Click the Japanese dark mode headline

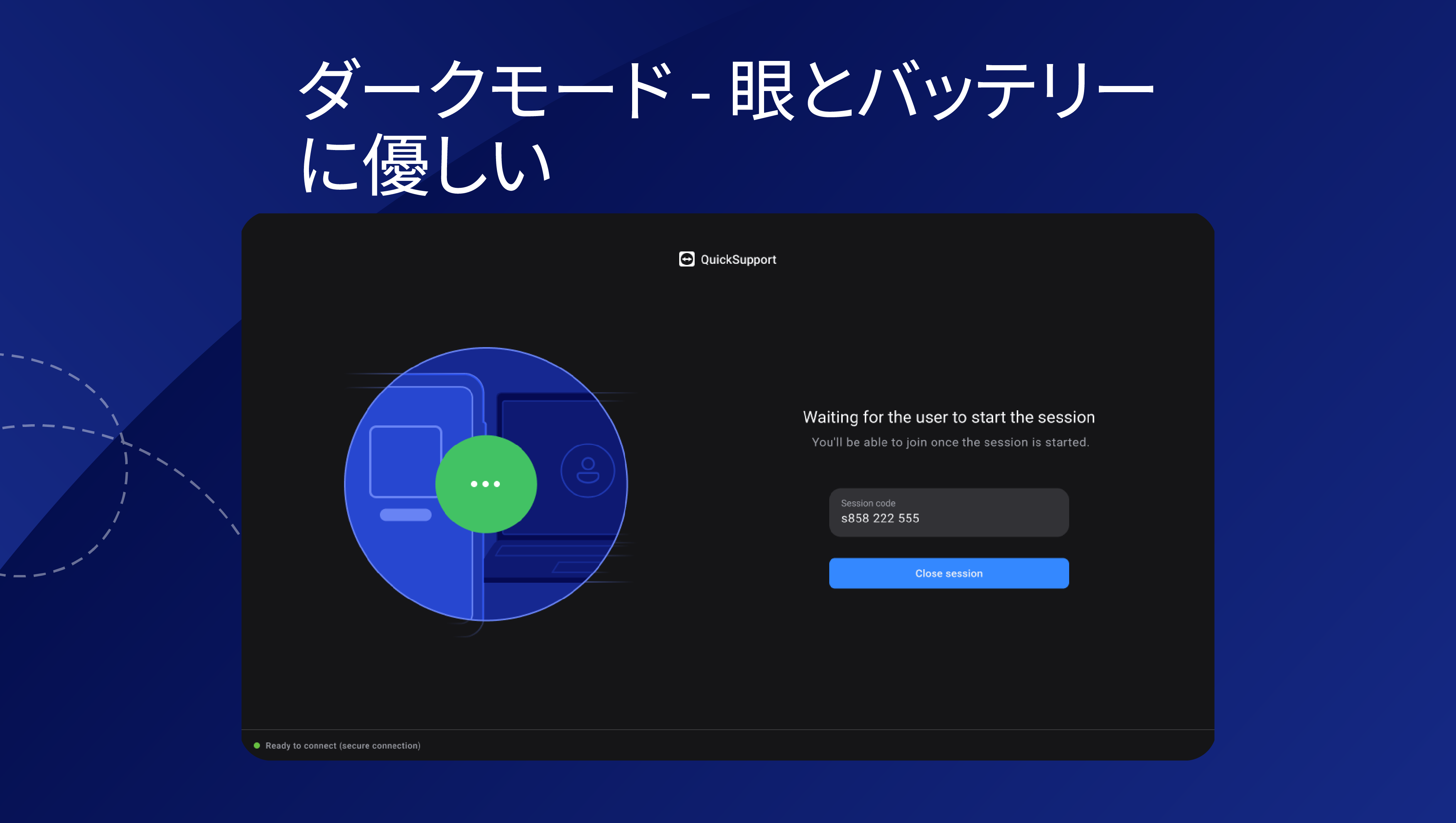click(726, 127)
